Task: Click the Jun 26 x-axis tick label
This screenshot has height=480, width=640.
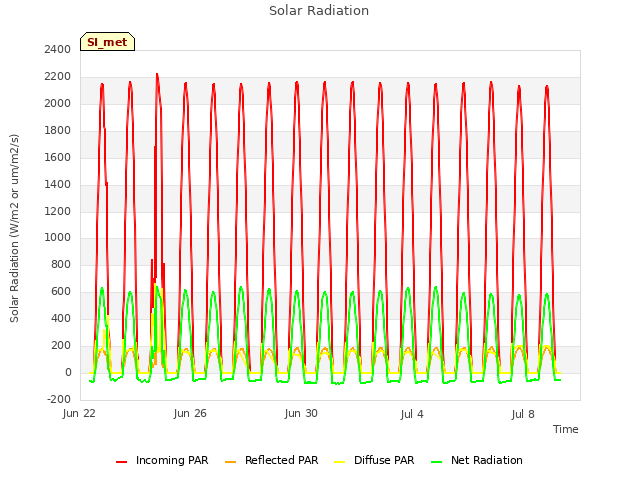Action: pyautogui.click(x=190, y=413)
